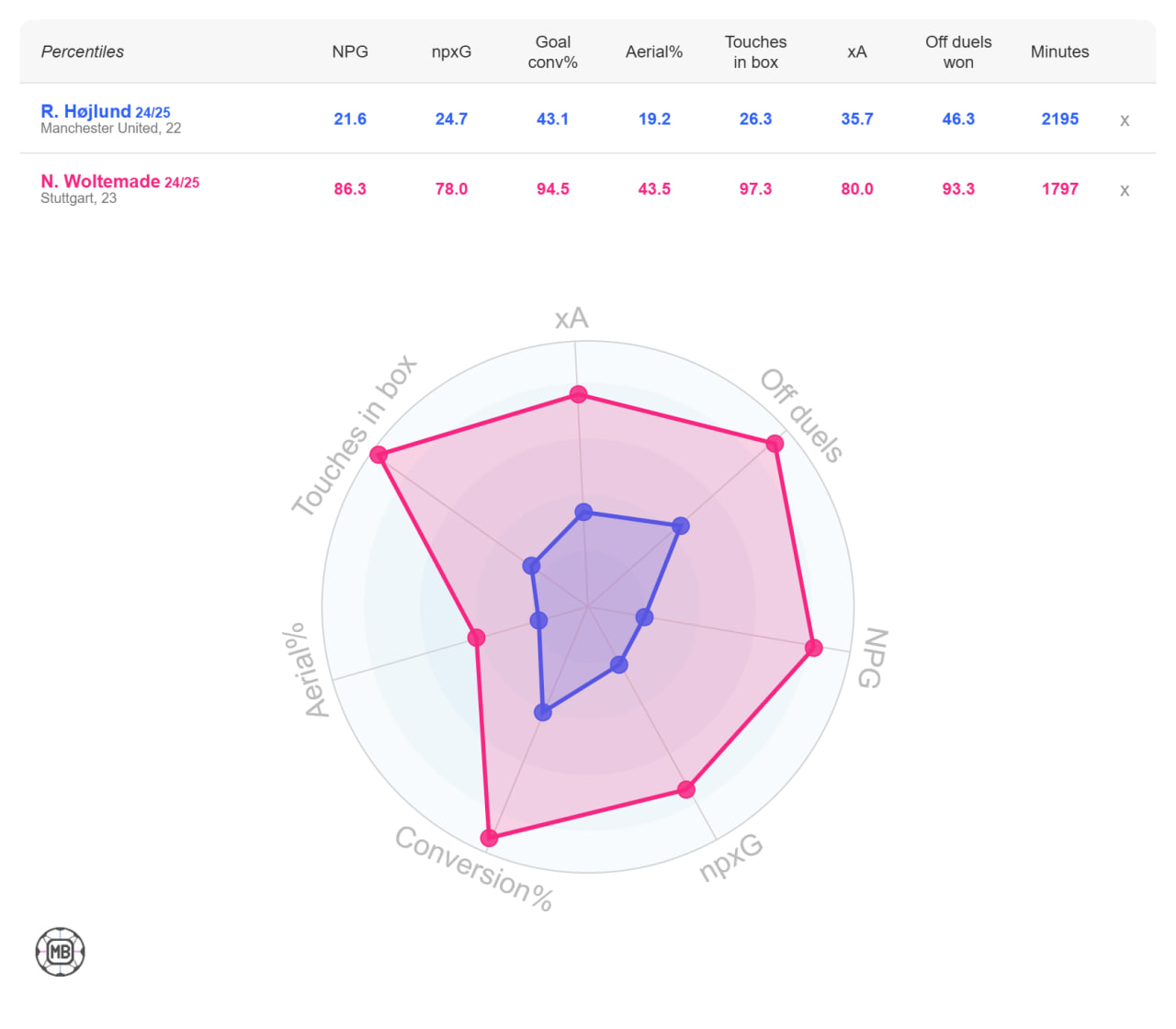The height and width of the screenshot is (1029, 1176).
Task: Click the npxG axis label on radar
Action: (730, 858)
